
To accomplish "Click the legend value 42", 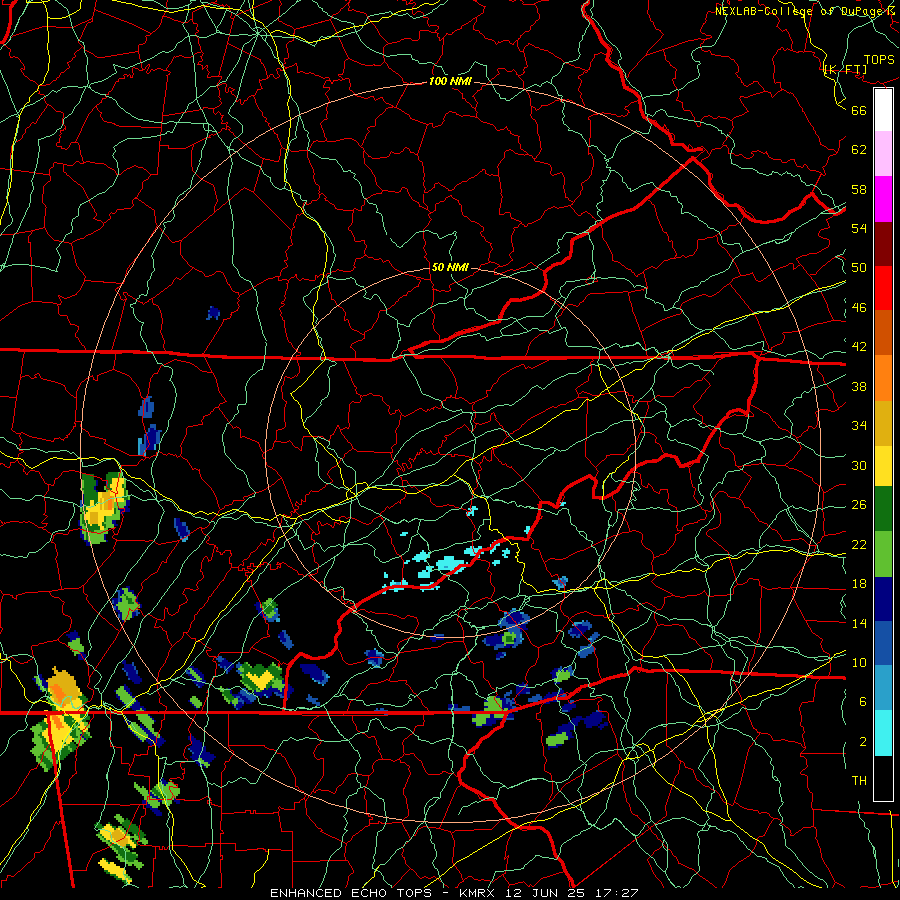I will [859, 347].
